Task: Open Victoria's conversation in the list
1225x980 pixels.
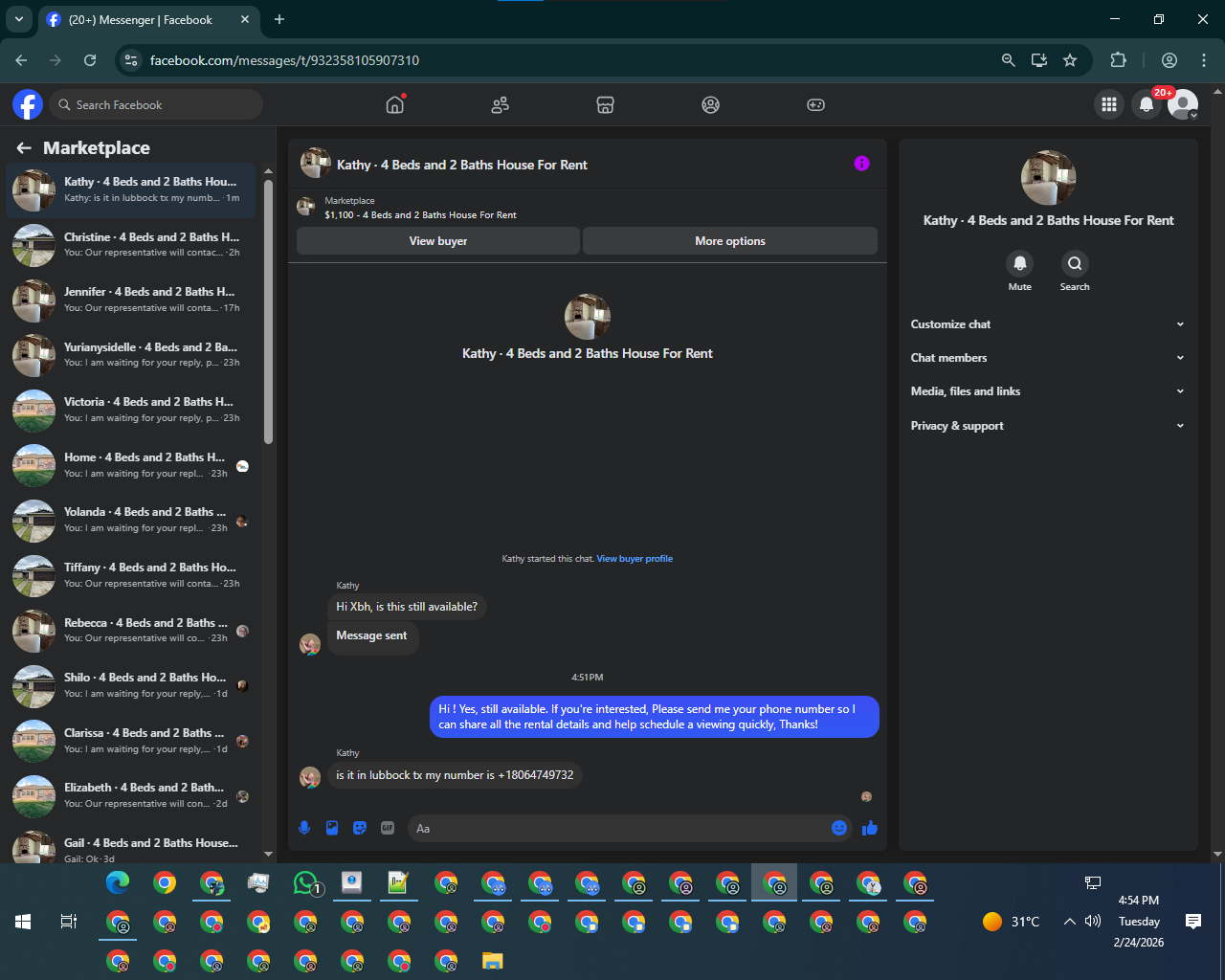Action: point(131,411)
